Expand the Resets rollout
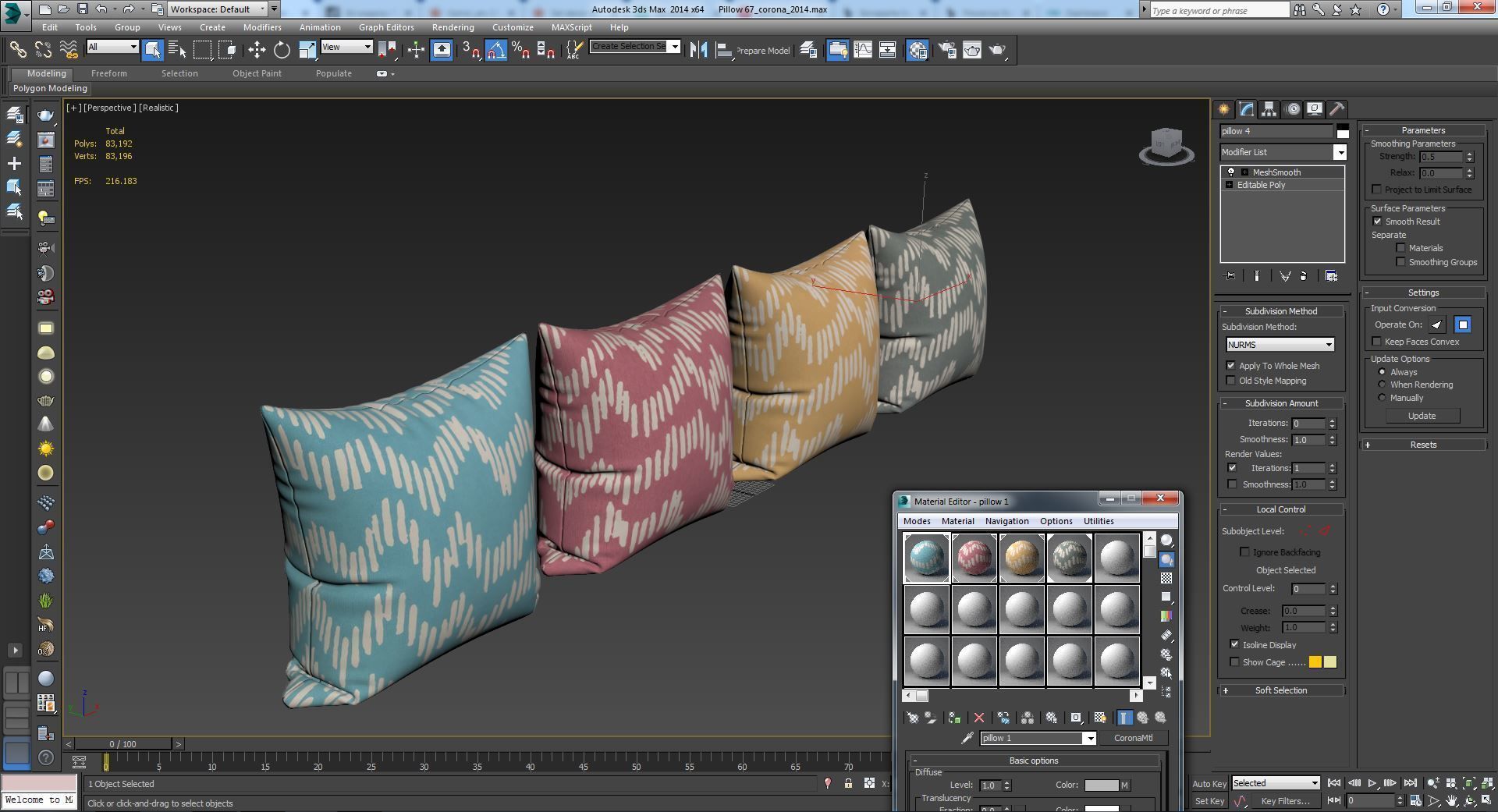Screen dimensions: 1498x812 click(1423, 445)
